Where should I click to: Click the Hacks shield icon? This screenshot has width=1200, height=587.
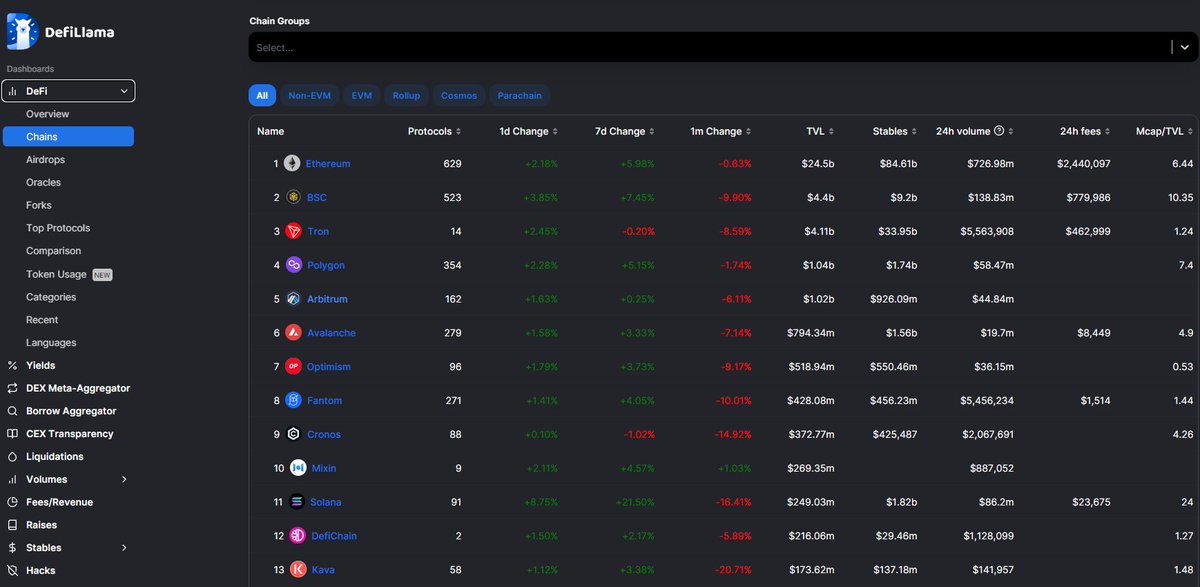tap(12, 570)
